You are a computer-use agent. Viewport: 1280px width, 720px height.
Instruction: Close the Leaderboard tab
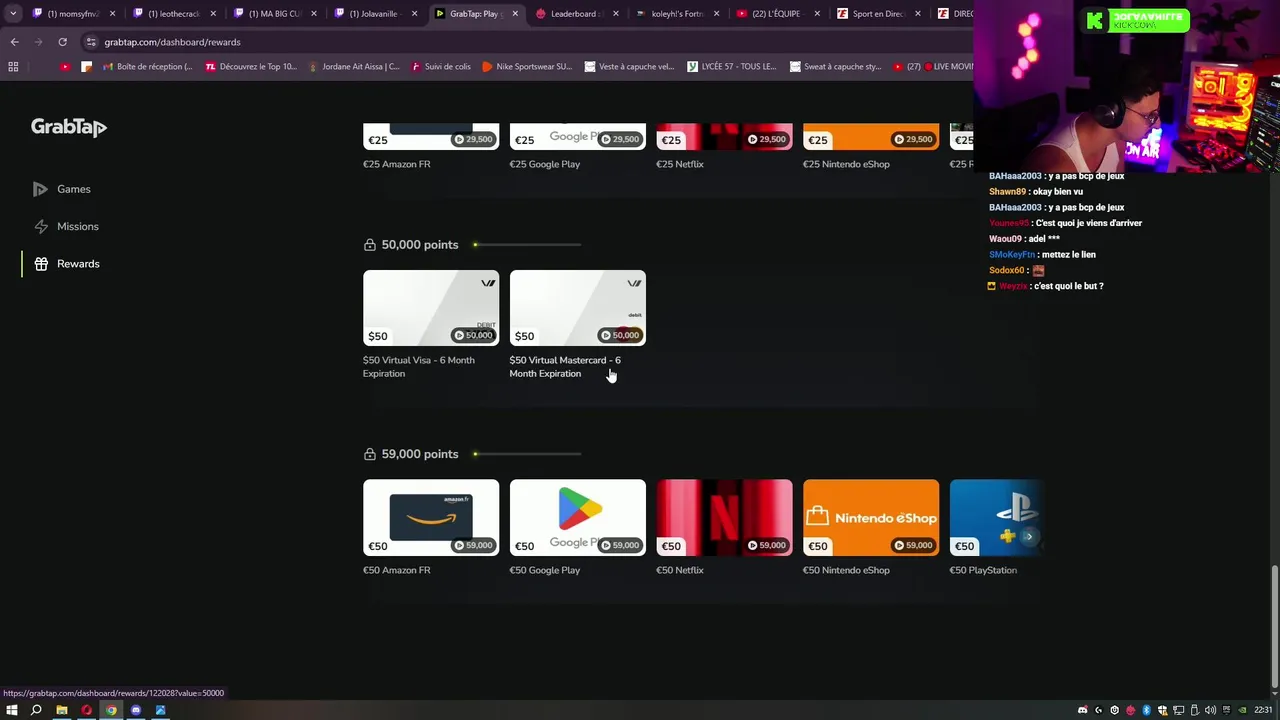click(x=616, y=14)
